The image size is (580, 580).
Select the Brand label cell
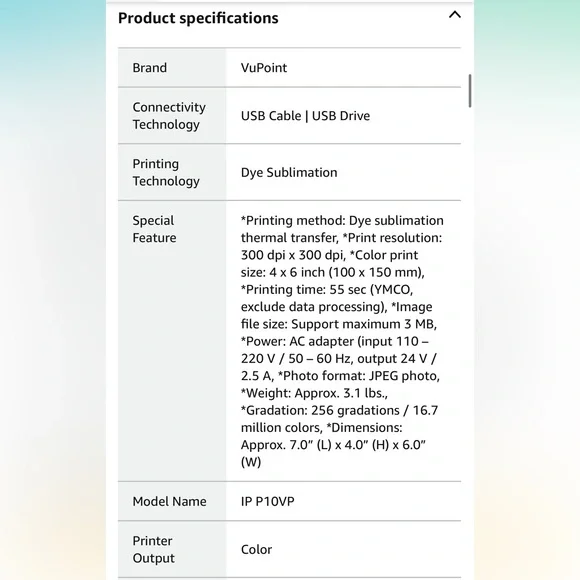pyautogui.click(x=172, y=68)
